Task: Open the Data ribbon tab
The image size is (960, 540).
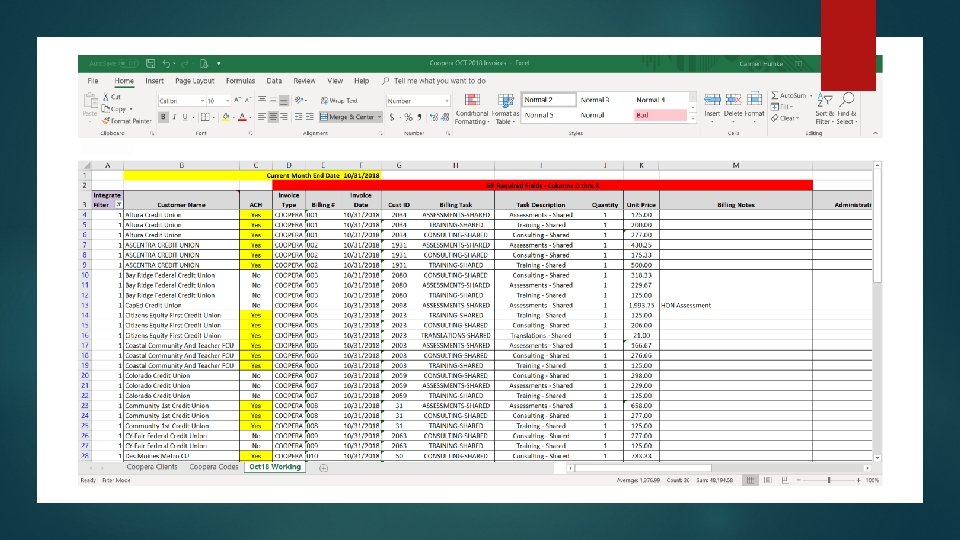Action: 274,81
